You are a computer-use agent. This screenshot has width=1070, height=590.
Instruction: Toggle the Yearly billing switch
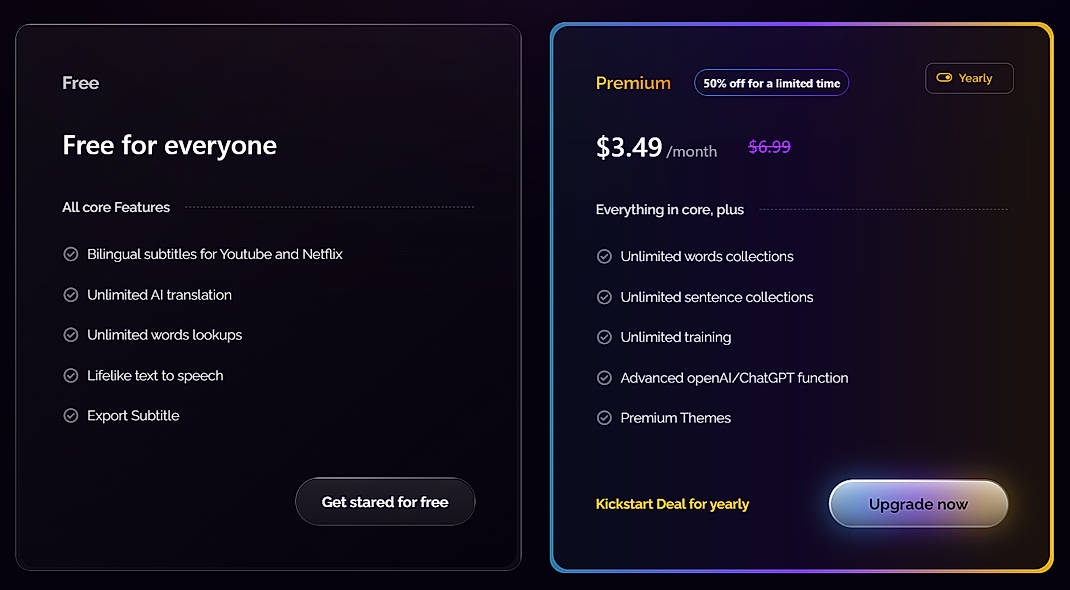click(968, 77)
